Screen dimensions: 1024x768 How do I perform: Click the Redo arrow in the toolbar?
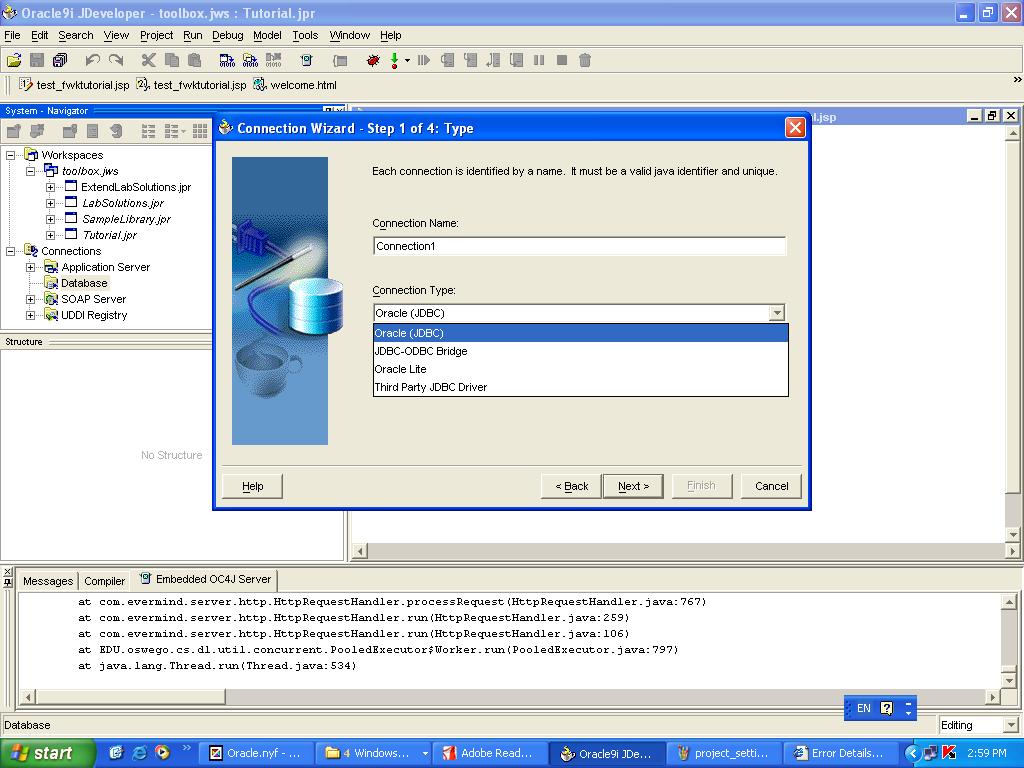pos(116,61)
